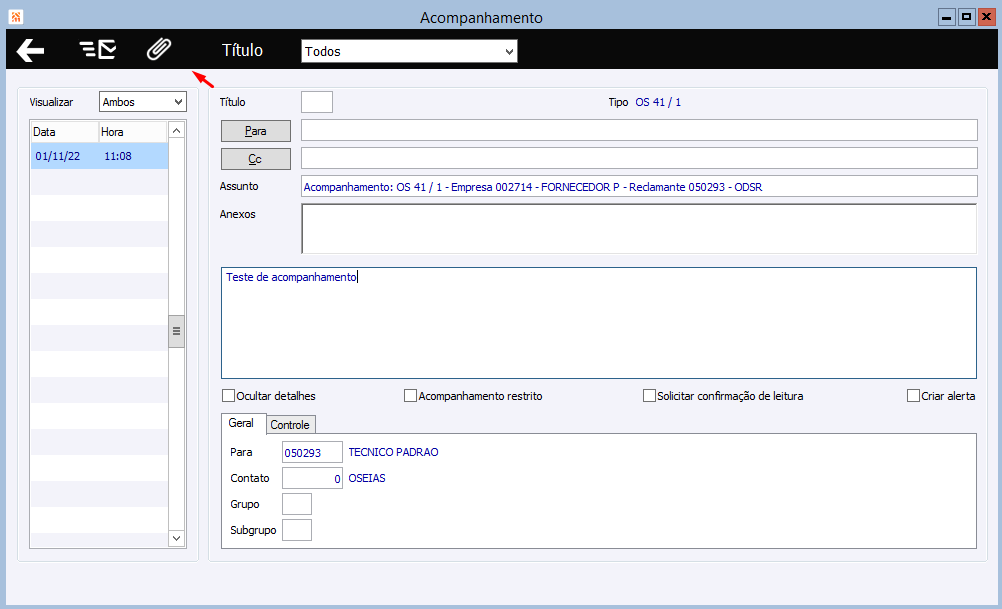Click the Cc button
1002x609 pixels.
tap(256, 159)
